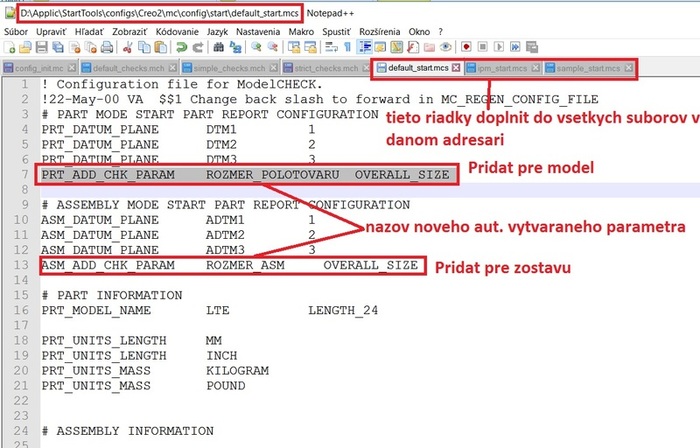Click the Zoom in magnifier icon
Viewport: 700px width, 448px height.
(257, 48)
